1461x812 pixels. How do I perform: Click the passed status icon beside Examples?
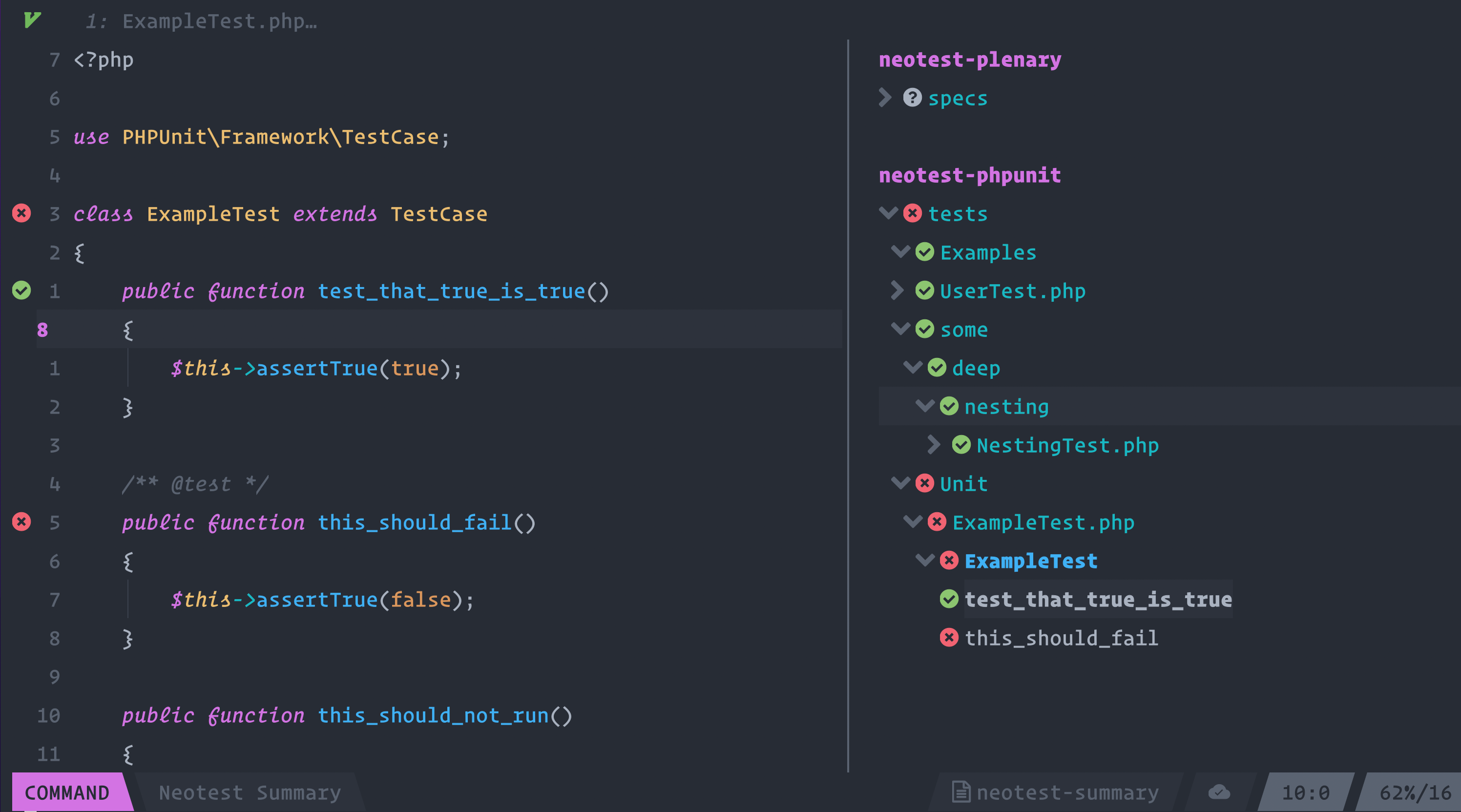point(924,252)
